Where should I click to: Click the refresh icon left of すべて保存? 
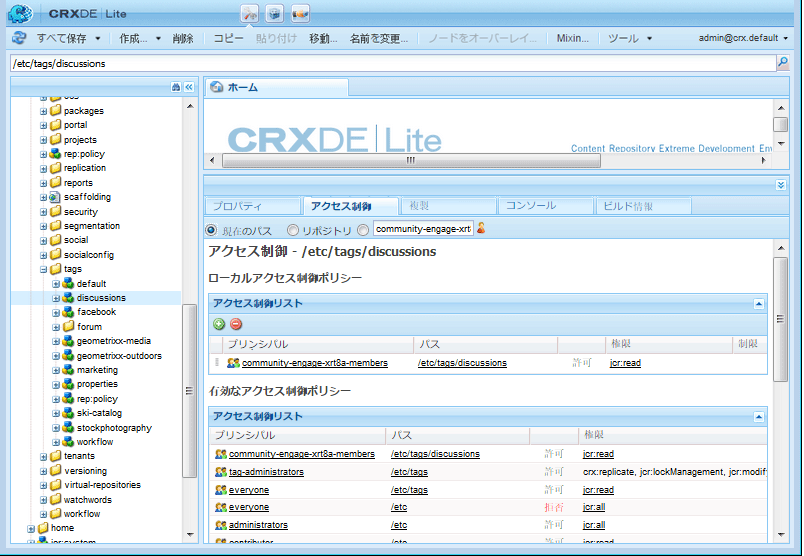pyautogui.click(x=19, y=38)
